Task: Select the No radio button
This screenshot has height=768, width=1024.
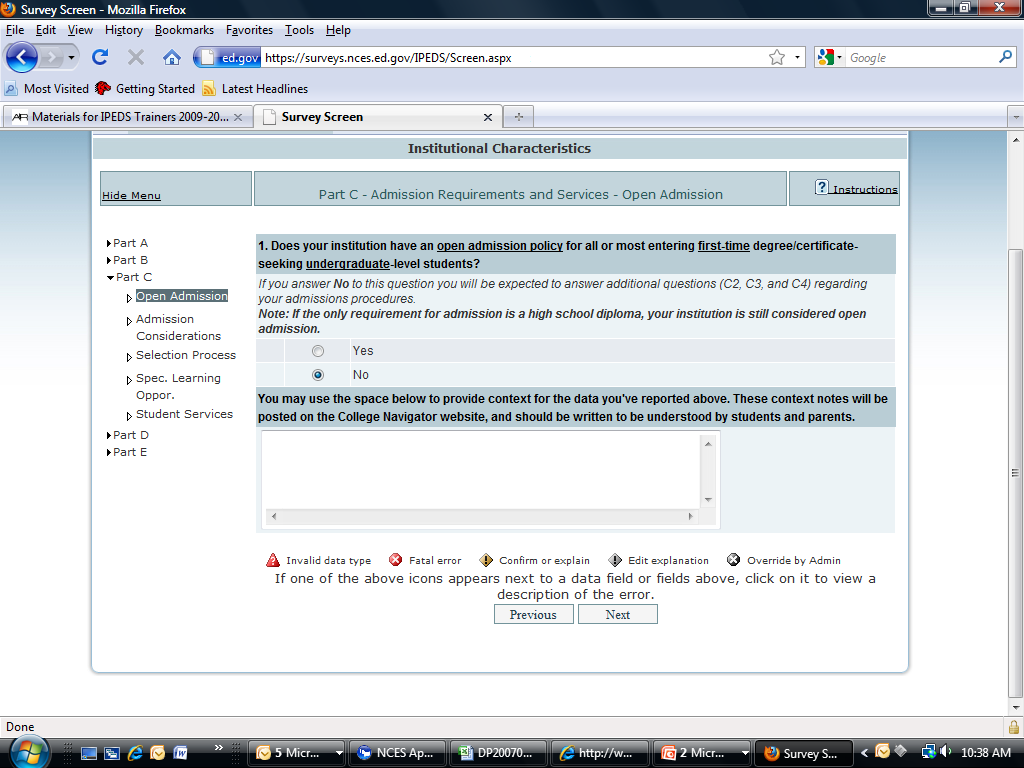Action: (318, 375)
